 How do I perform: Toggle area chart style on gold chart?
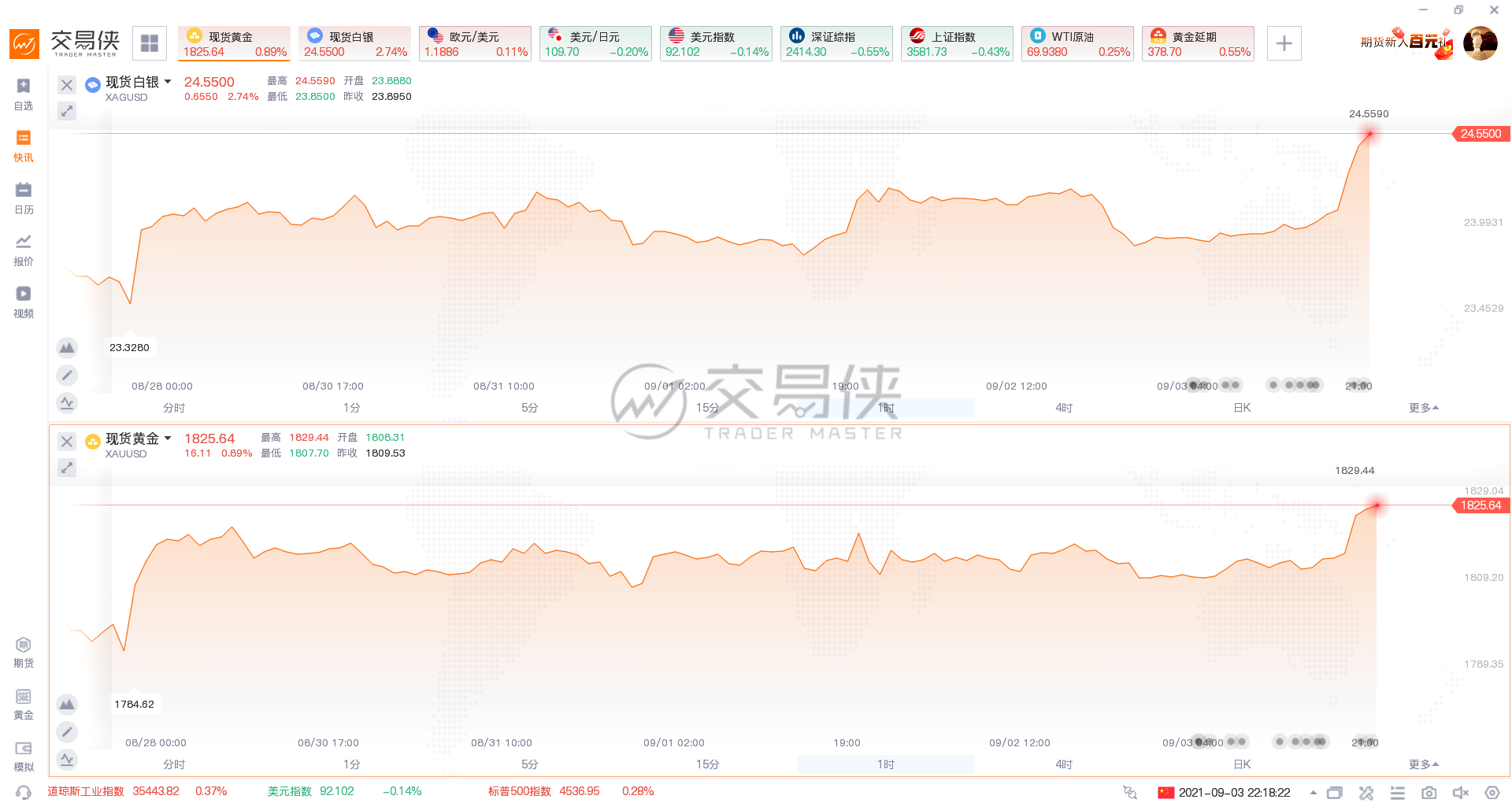67,704
